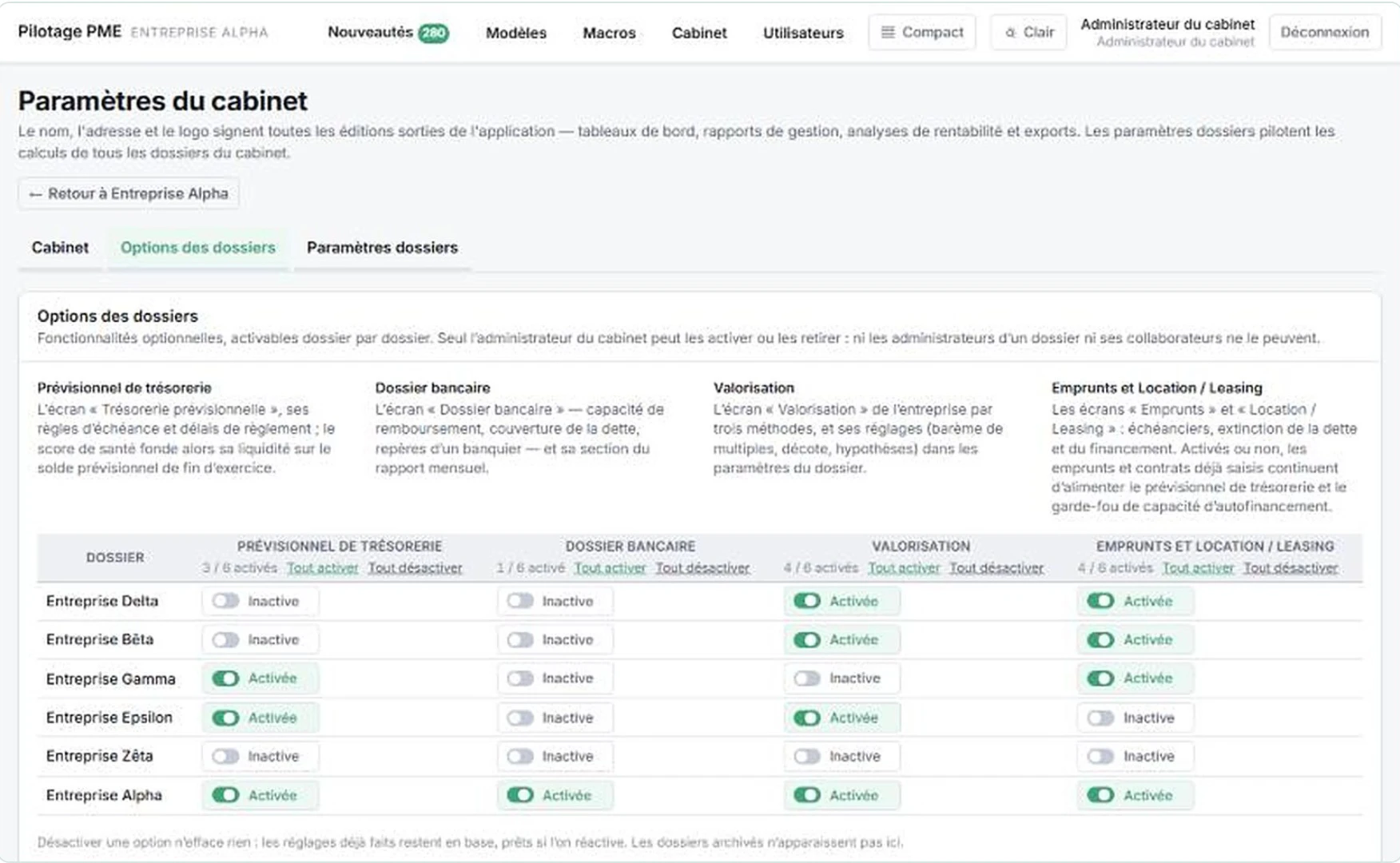Viewport: 1400px width, 863px height.
Task: Select the Cabinet settings tab
Action: point(60,248)
